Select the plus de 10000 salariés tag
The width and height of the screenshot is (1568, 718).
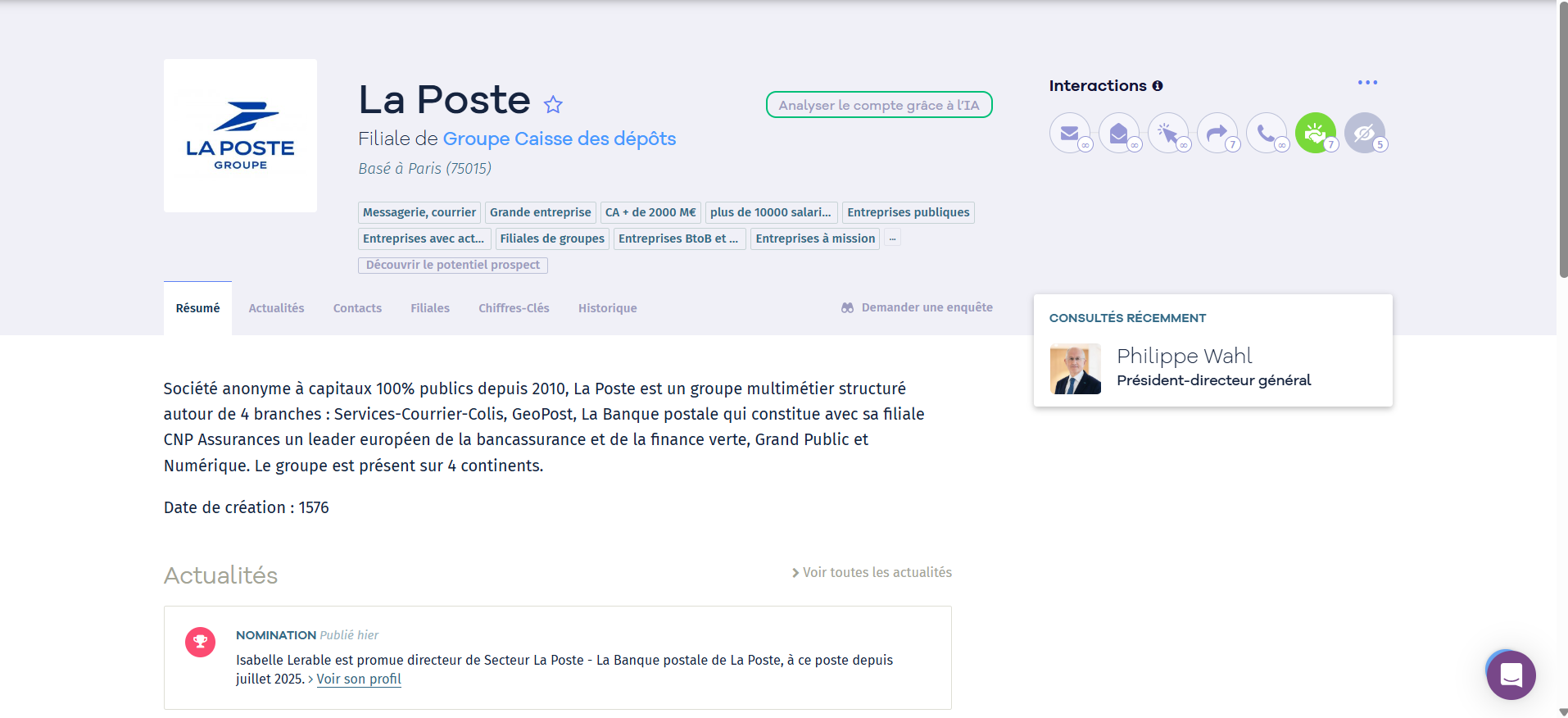point(771,212)
